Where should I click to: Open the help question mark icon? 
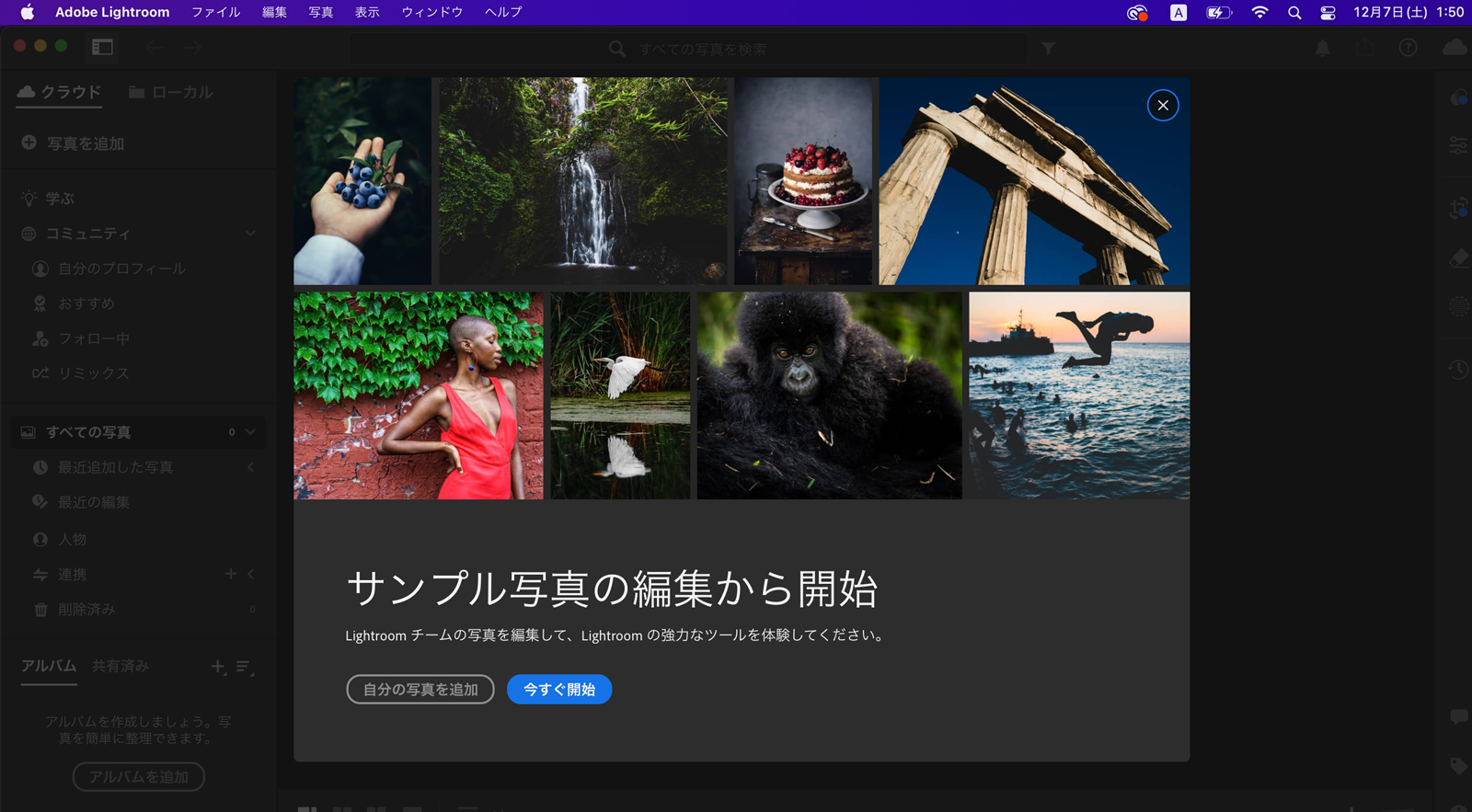pos(1408,48)
